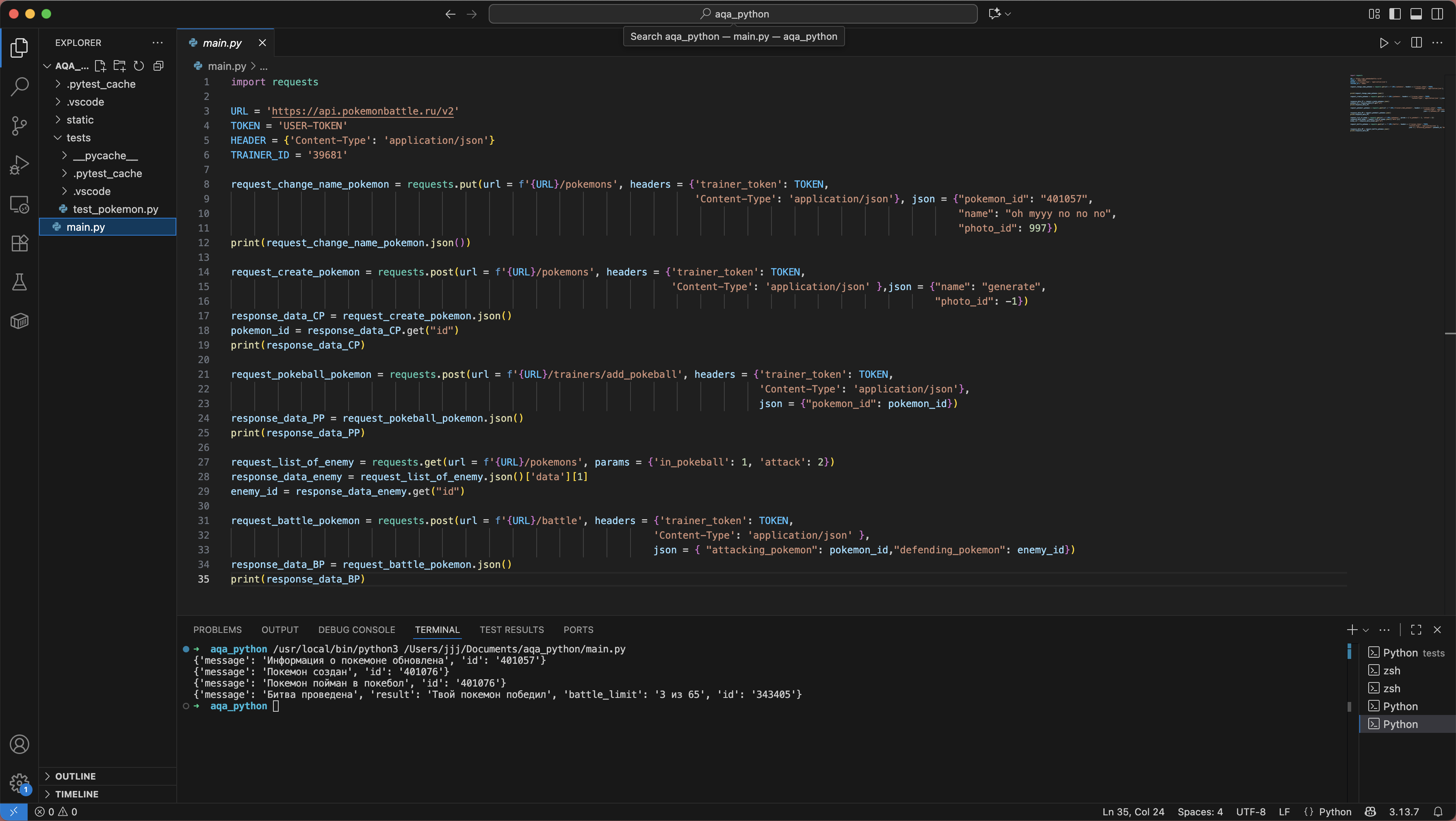Expand the OUTLINE section
This screenshot has width=1456, height=821.
75,776
